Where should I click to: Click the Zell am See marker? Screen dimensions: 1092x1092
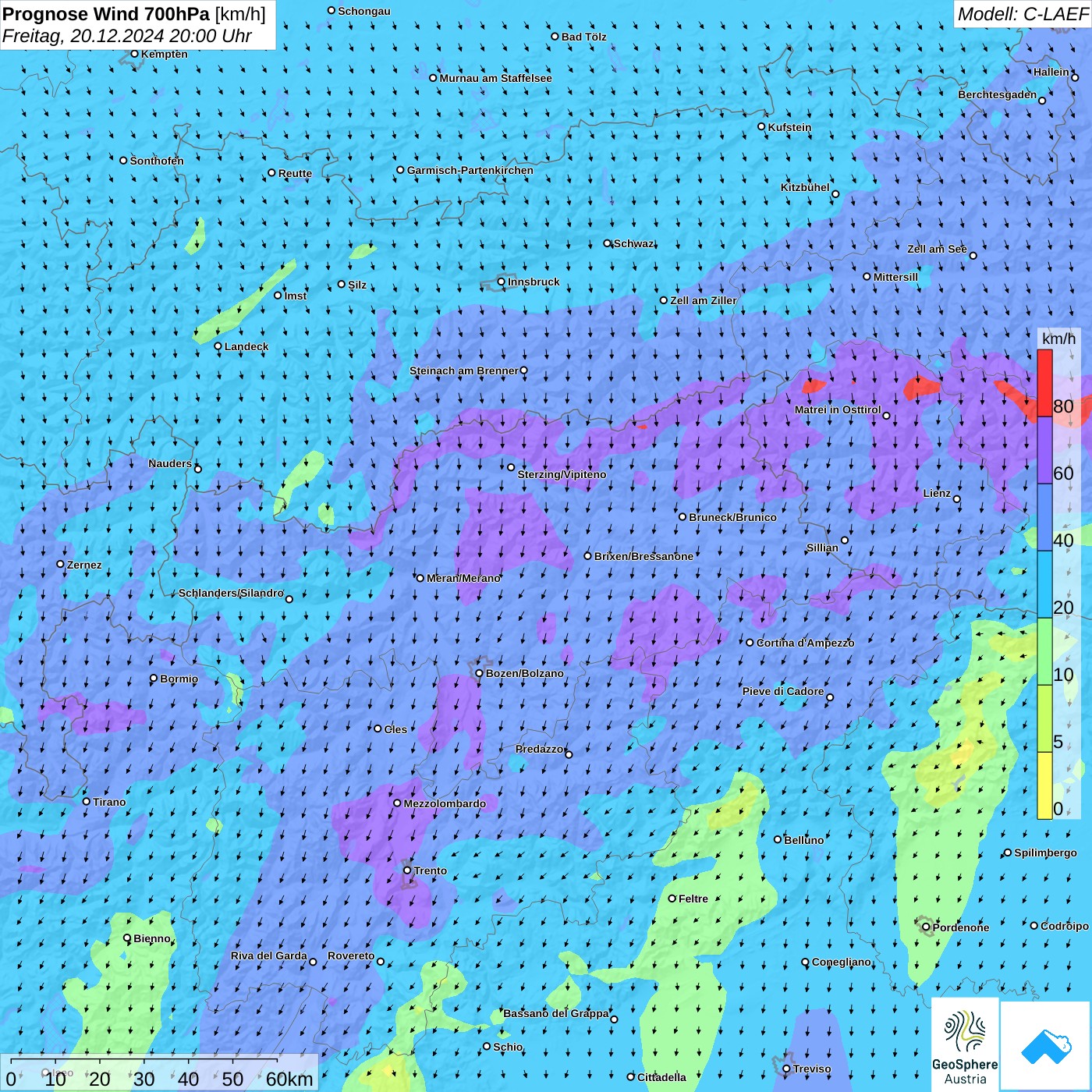pos(973,255)
